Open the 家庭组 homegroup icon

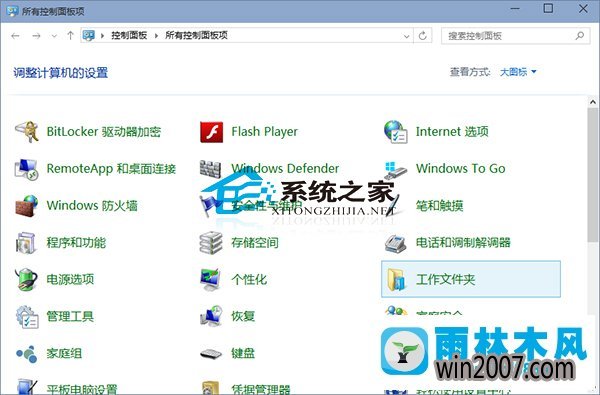click(26, 354)
